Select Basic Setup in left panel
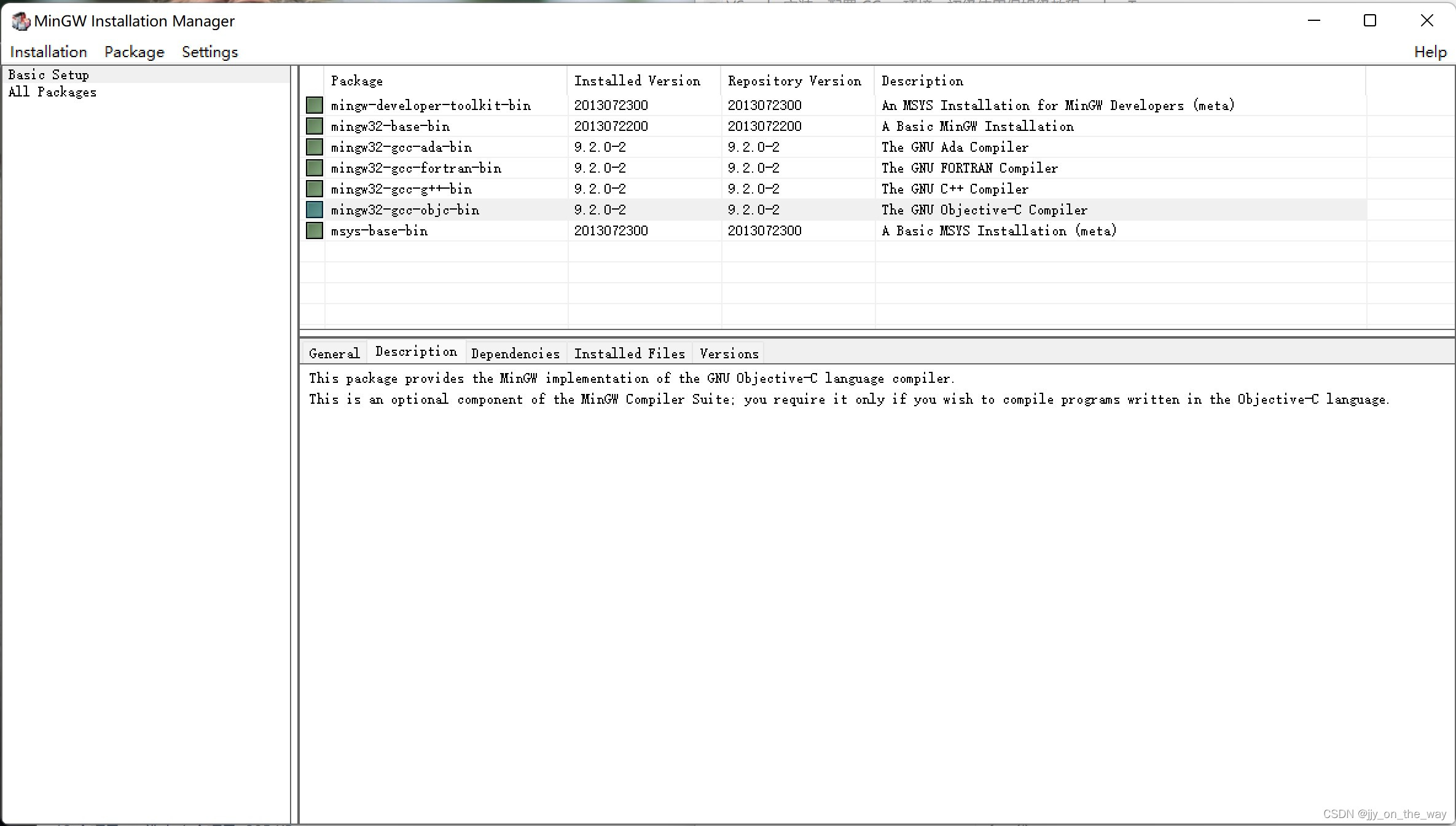Image resolution: width=1456 pixels, height=826 pixels. 49,75
